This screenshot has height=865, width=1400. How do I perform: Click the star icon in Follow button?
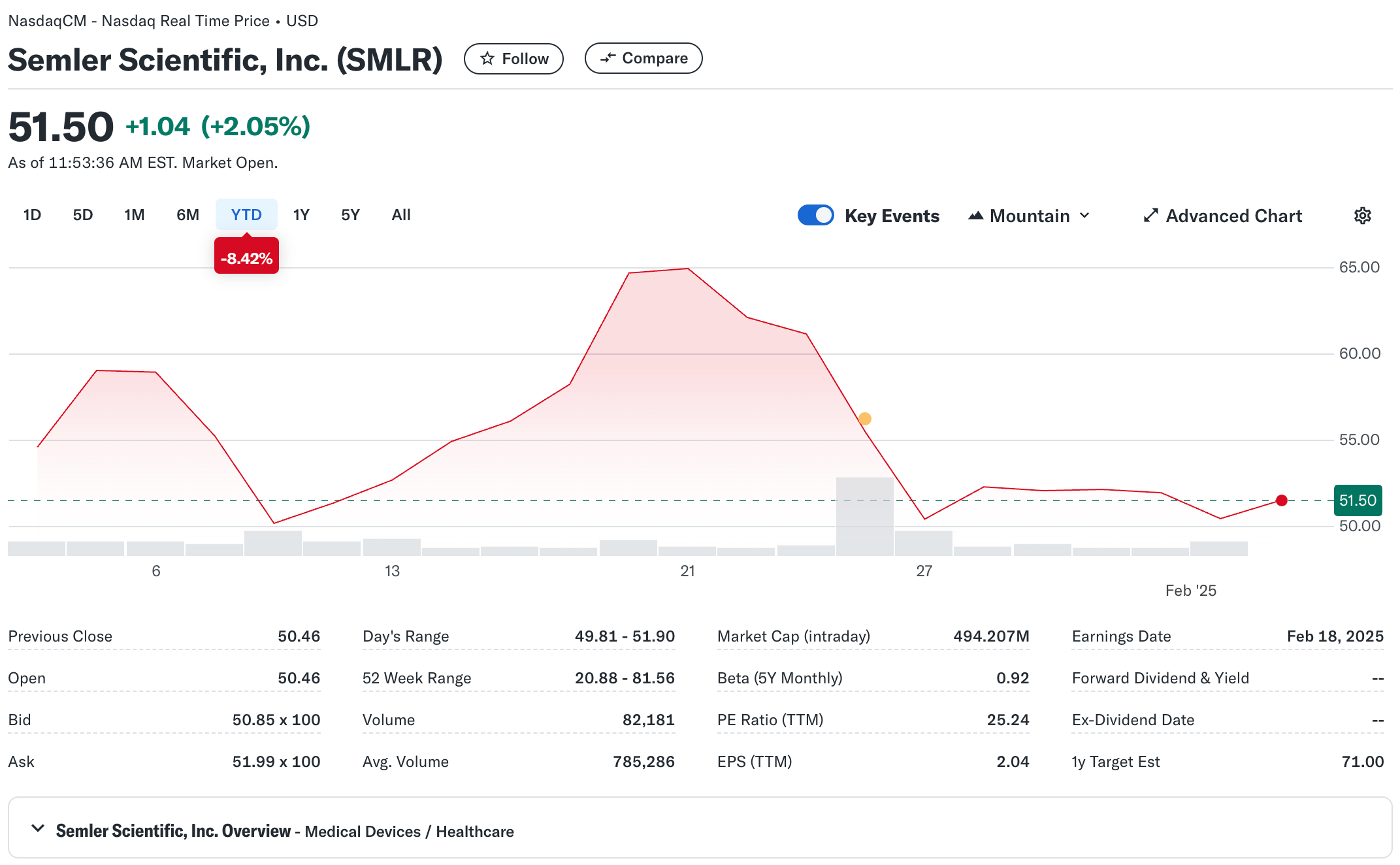point(487,59)
